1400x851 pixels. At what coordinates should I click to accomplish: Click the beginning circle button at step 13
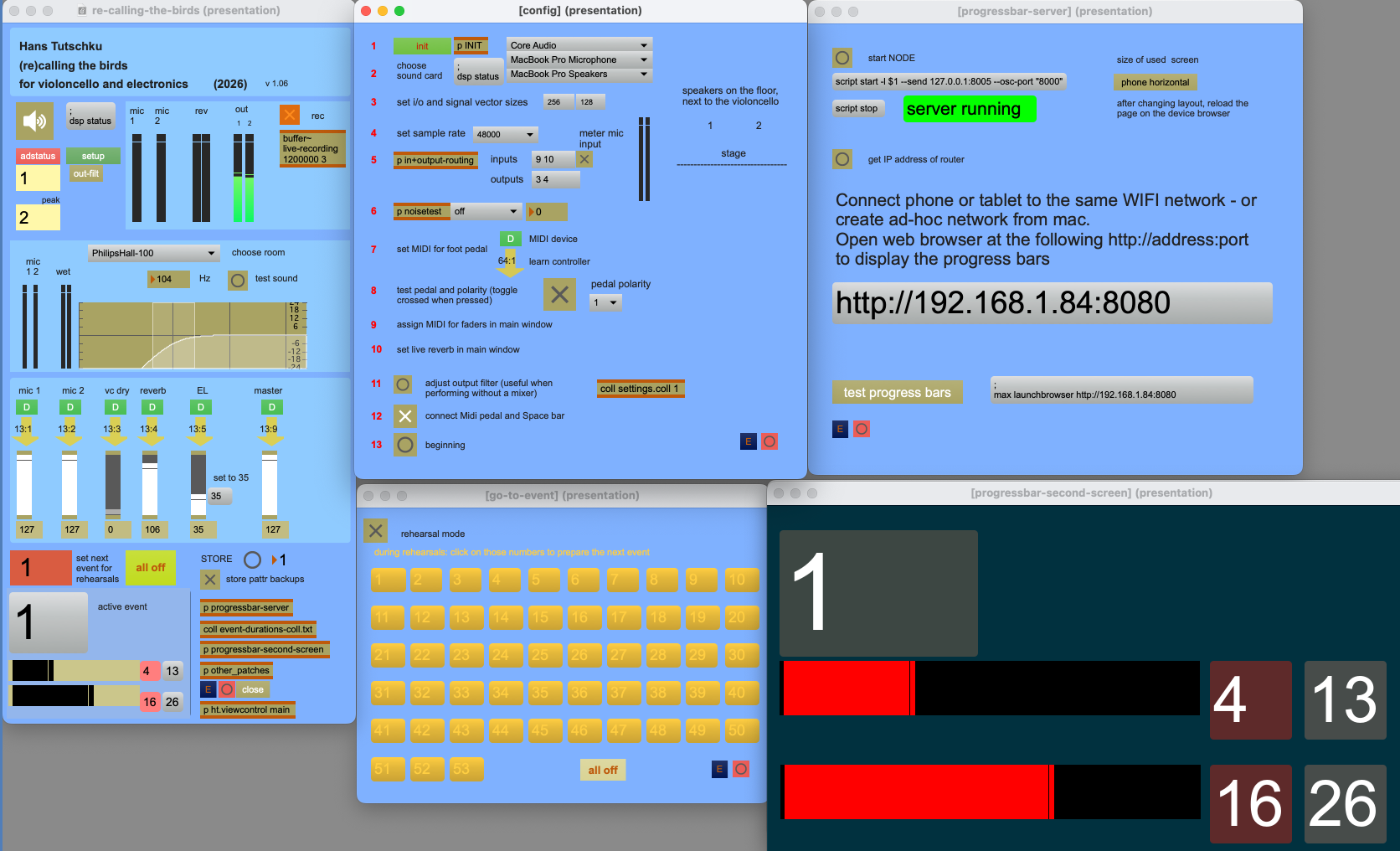pos(405,445)
